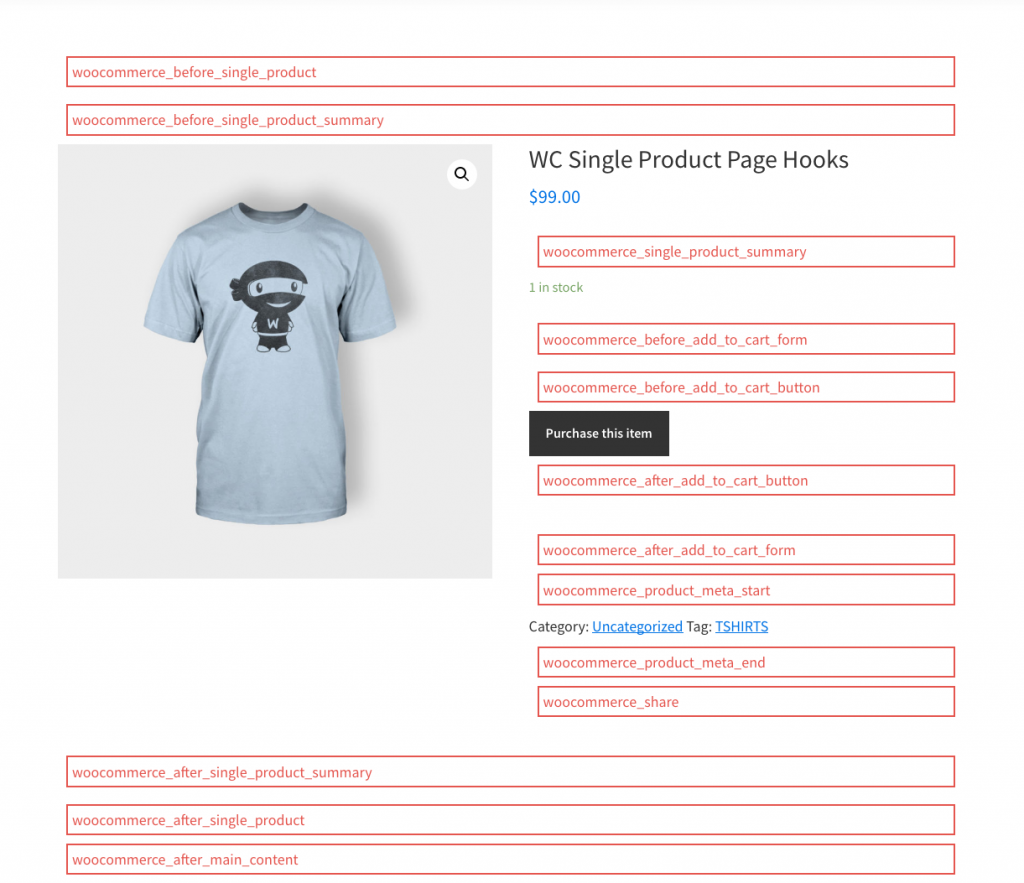Click the woocommerce_after_single_product_summary hook box
This screenshot has width=1024, height=883.
(x=511, y=772)
